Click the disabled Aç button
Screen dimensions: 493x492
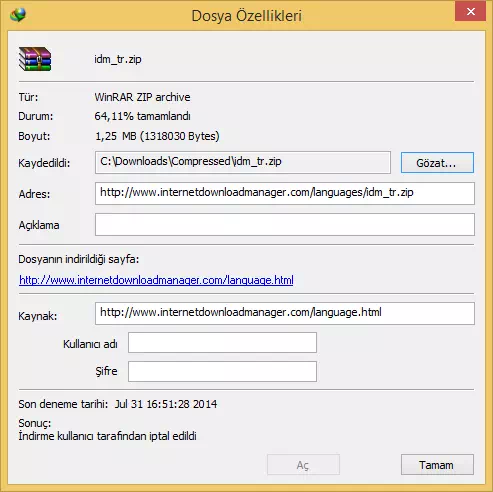[303, 464]
